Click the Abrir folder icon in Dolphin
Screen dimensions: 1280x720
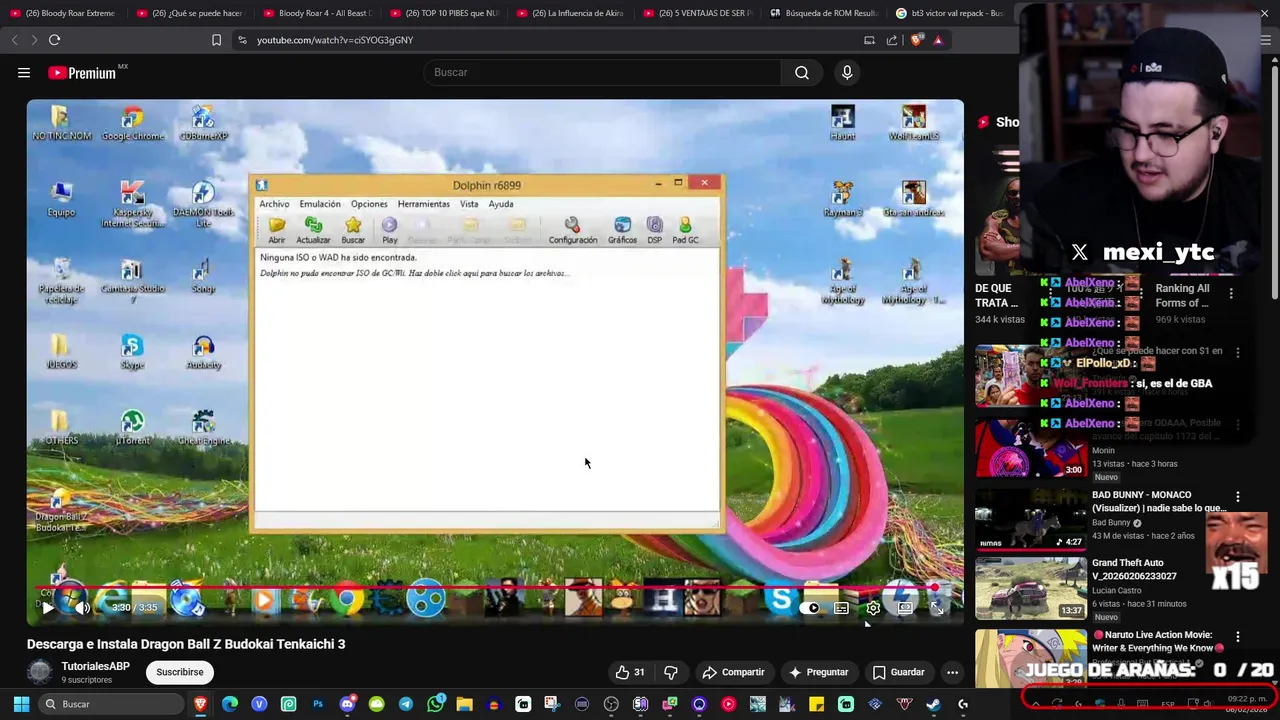pos(277,230)
